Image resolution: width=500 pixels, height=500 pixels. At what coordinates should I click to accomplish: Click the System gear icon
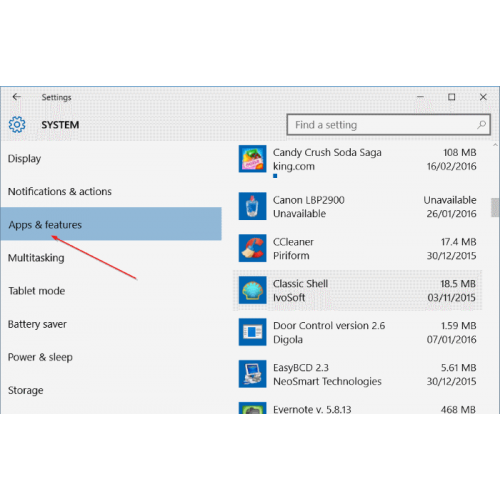(x=17, y=125)
